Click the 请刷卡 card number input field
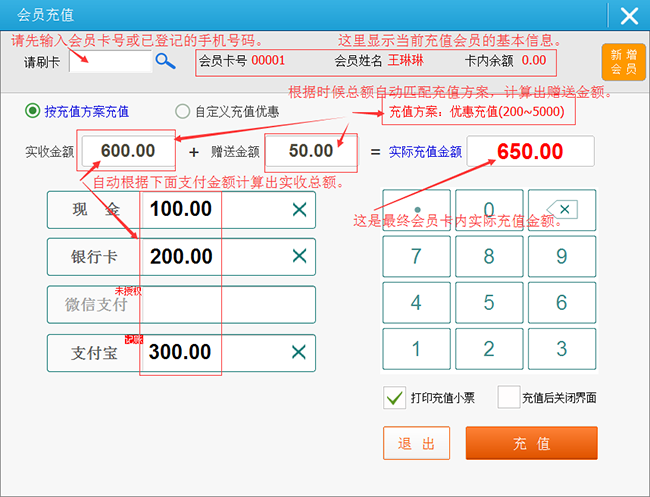Screen dimensions: 650x497 pos(110,62)
